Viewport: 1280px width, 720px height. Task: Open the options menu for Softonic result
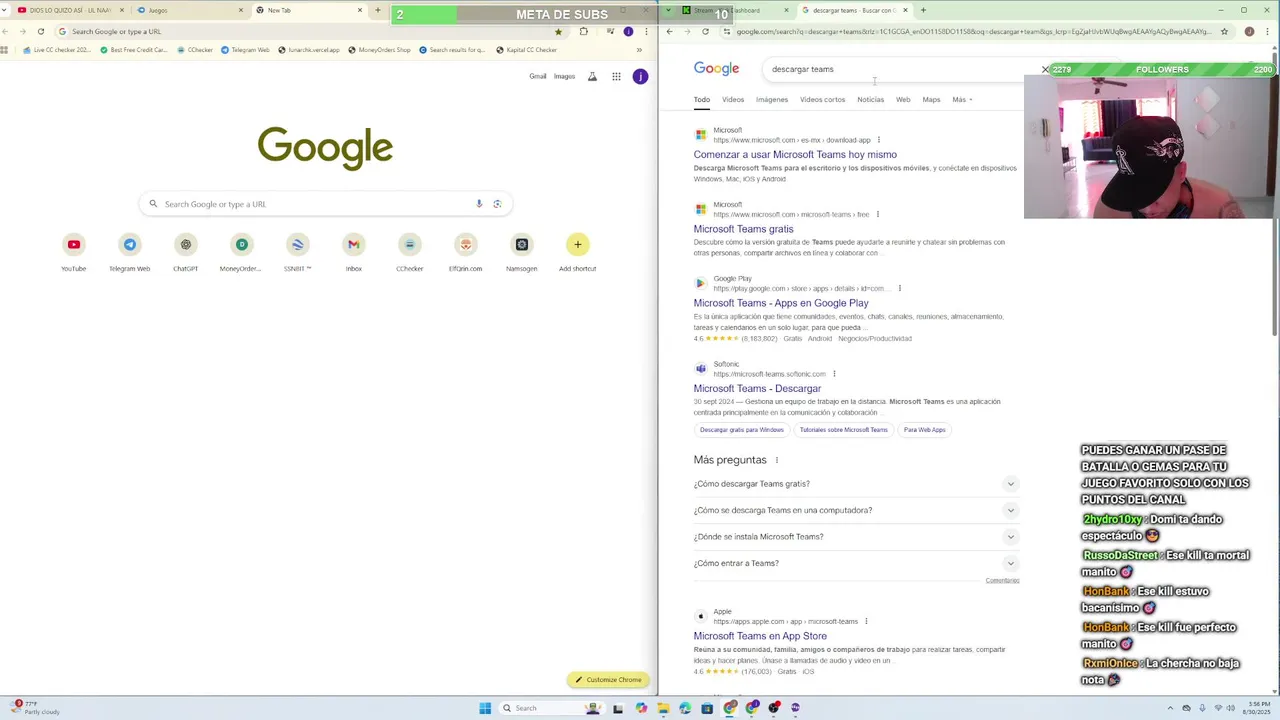(x=836, y=374)
